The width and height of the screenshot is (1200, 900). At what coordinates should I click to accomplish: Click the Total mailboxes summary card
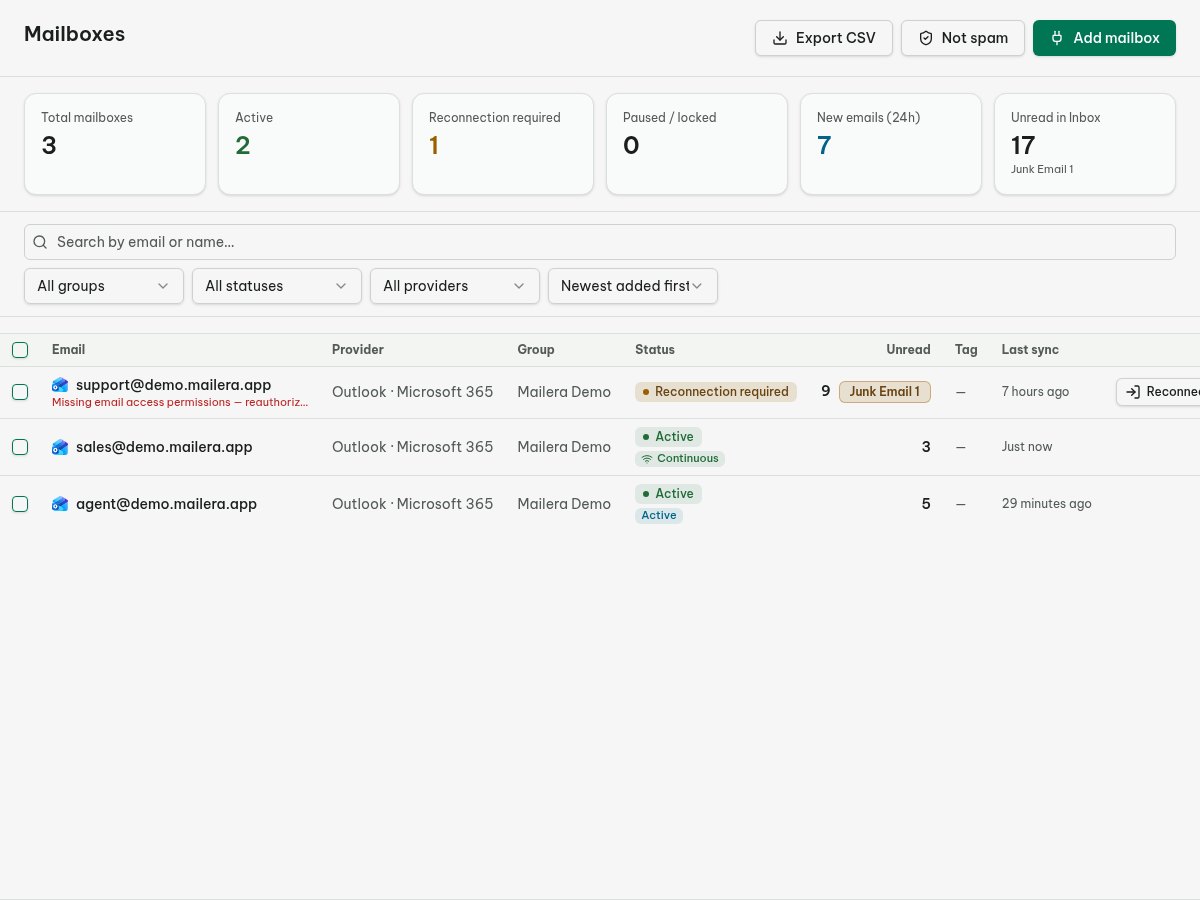tap(115, 144)
